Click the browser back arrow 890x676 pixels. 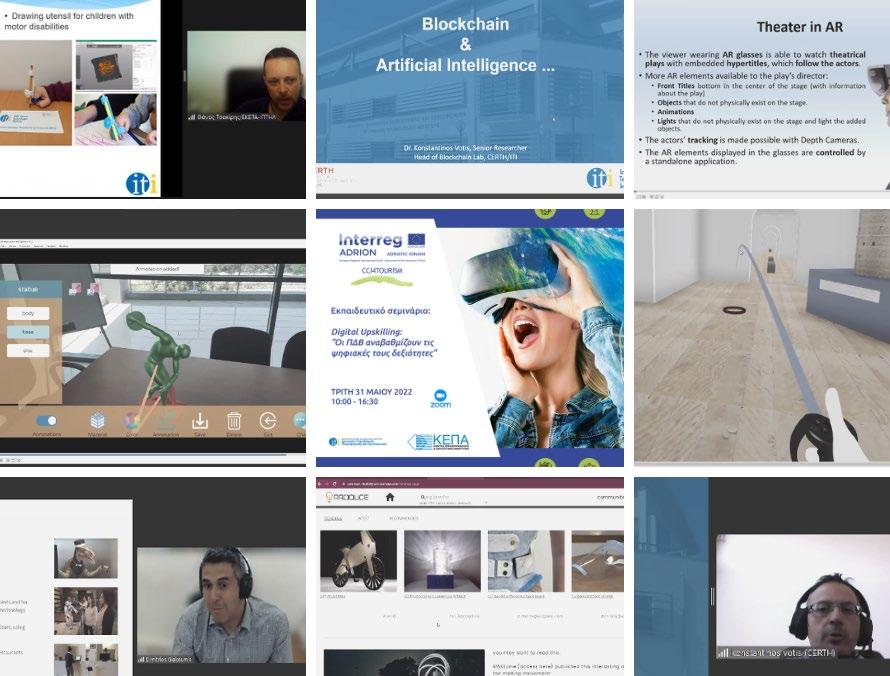[x=320, y=484]
